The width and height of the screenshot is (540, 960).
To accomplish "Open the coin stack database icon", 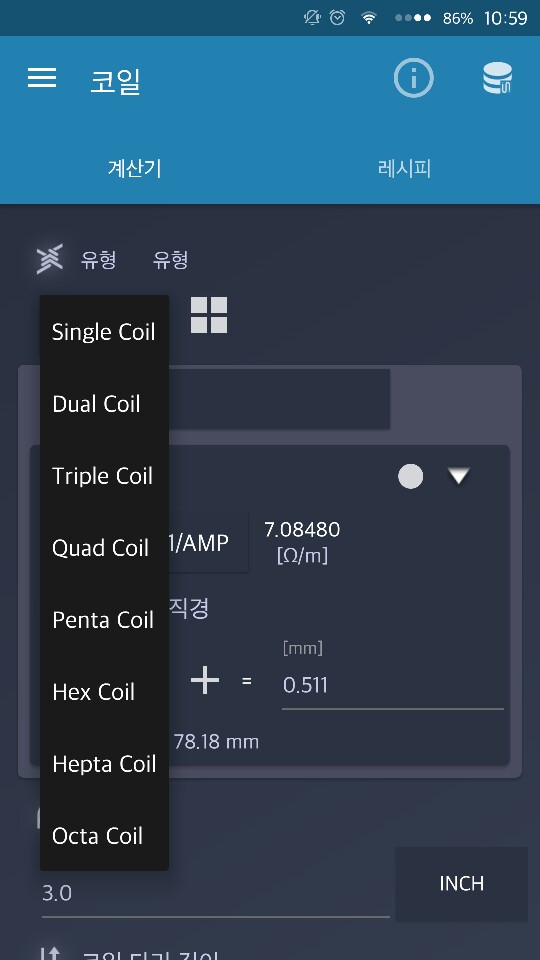I will (497, 78).
